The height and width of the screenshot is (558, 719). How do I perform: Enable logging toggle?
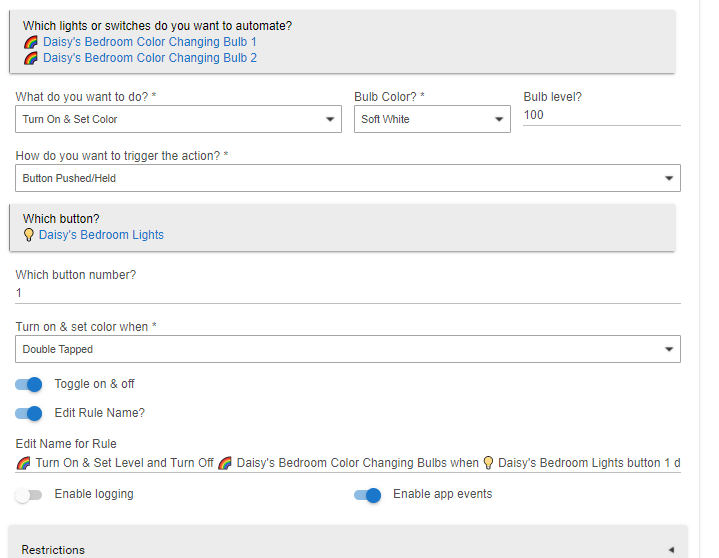point(29,494)
